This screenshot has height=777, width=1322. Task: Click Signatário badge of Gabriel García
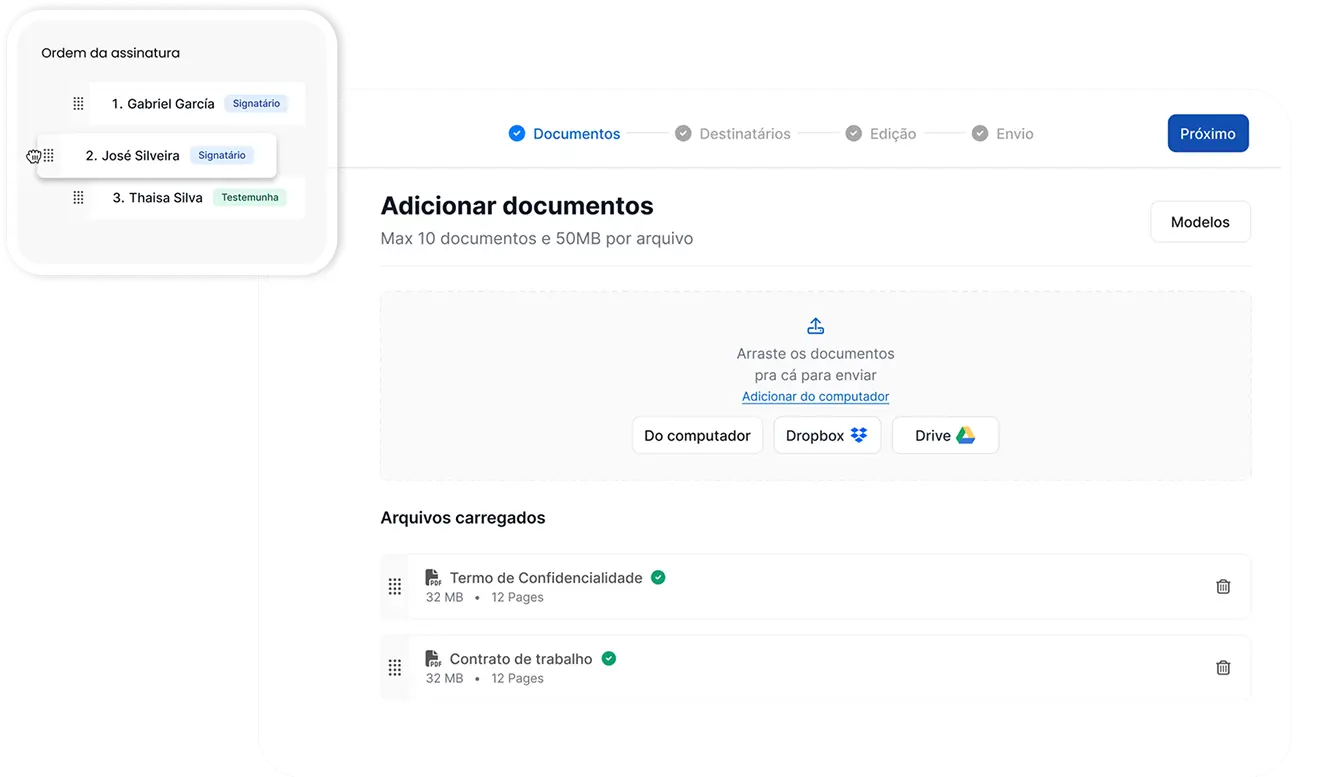point(256,104)
